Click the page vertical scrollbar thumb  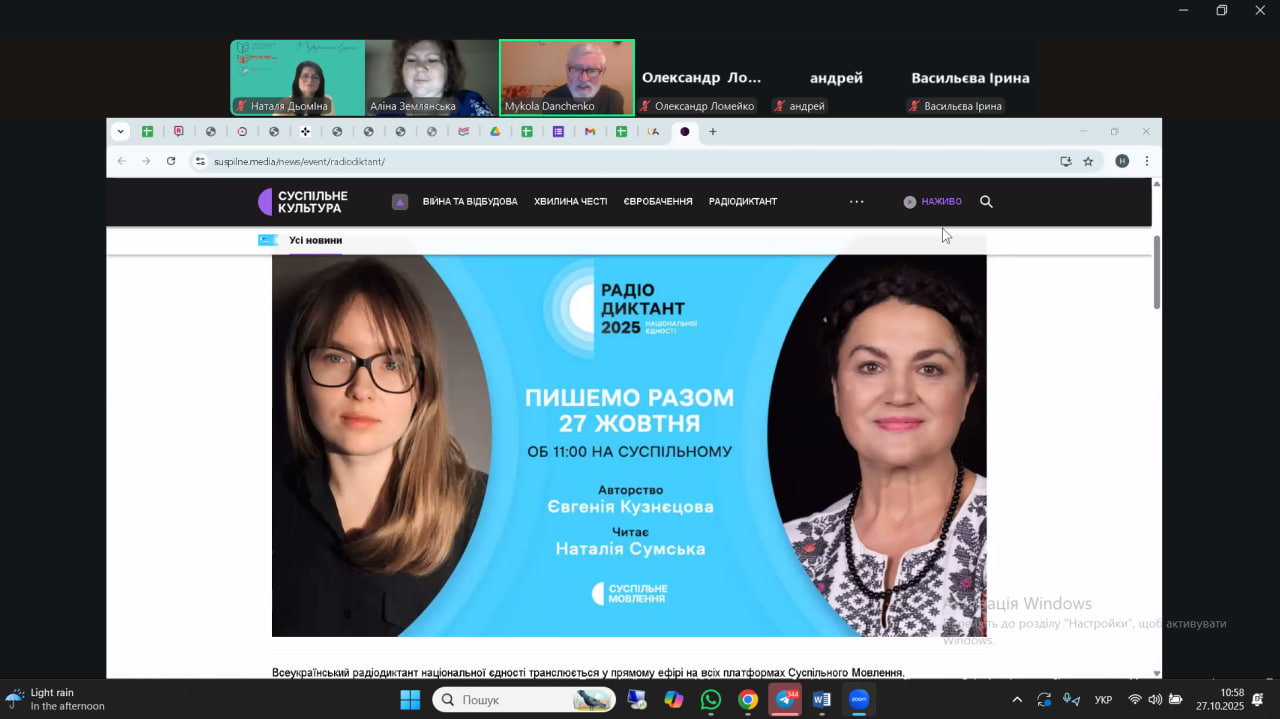1157,272
